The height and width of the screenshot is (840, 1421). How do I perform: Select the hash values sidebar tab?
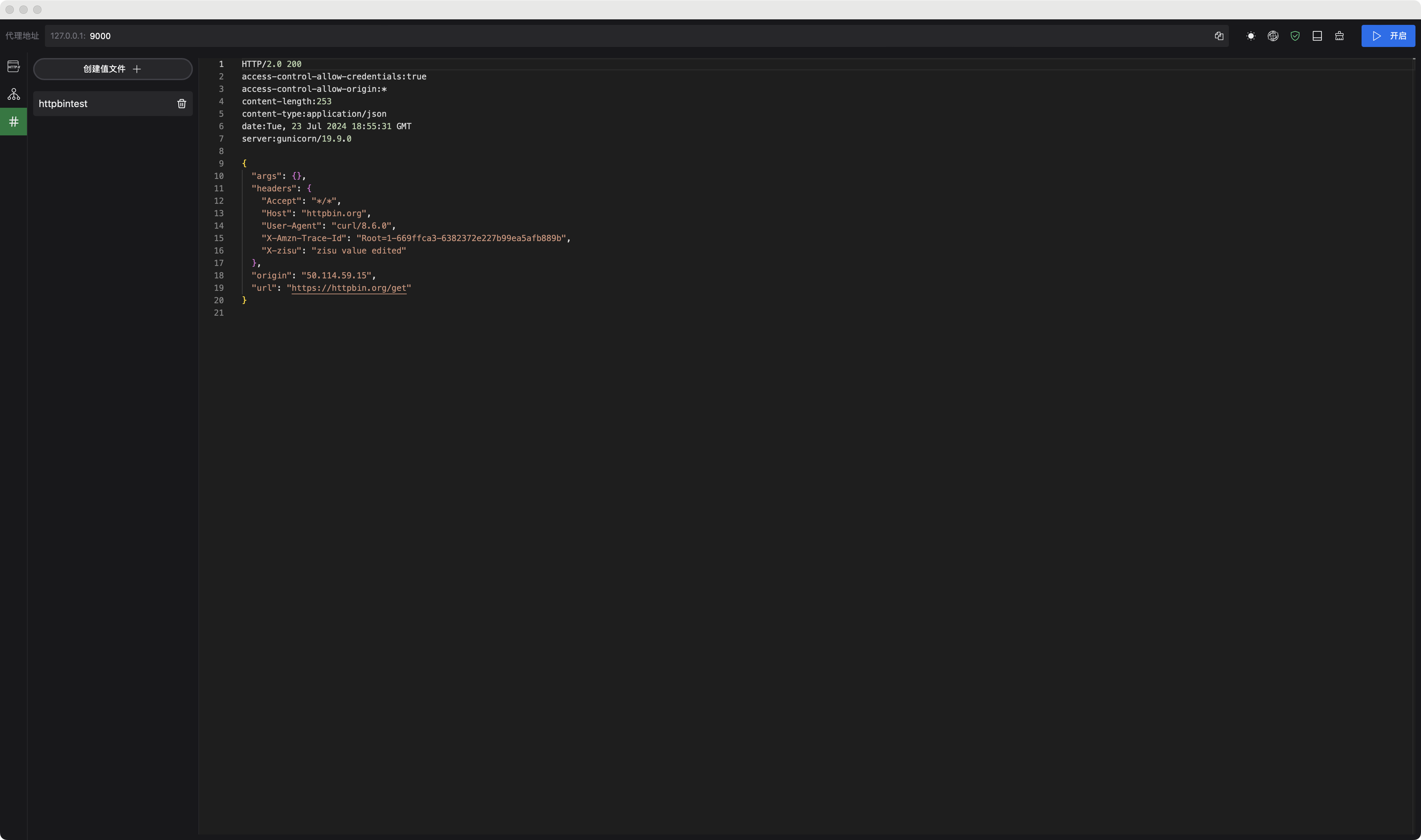13,122
